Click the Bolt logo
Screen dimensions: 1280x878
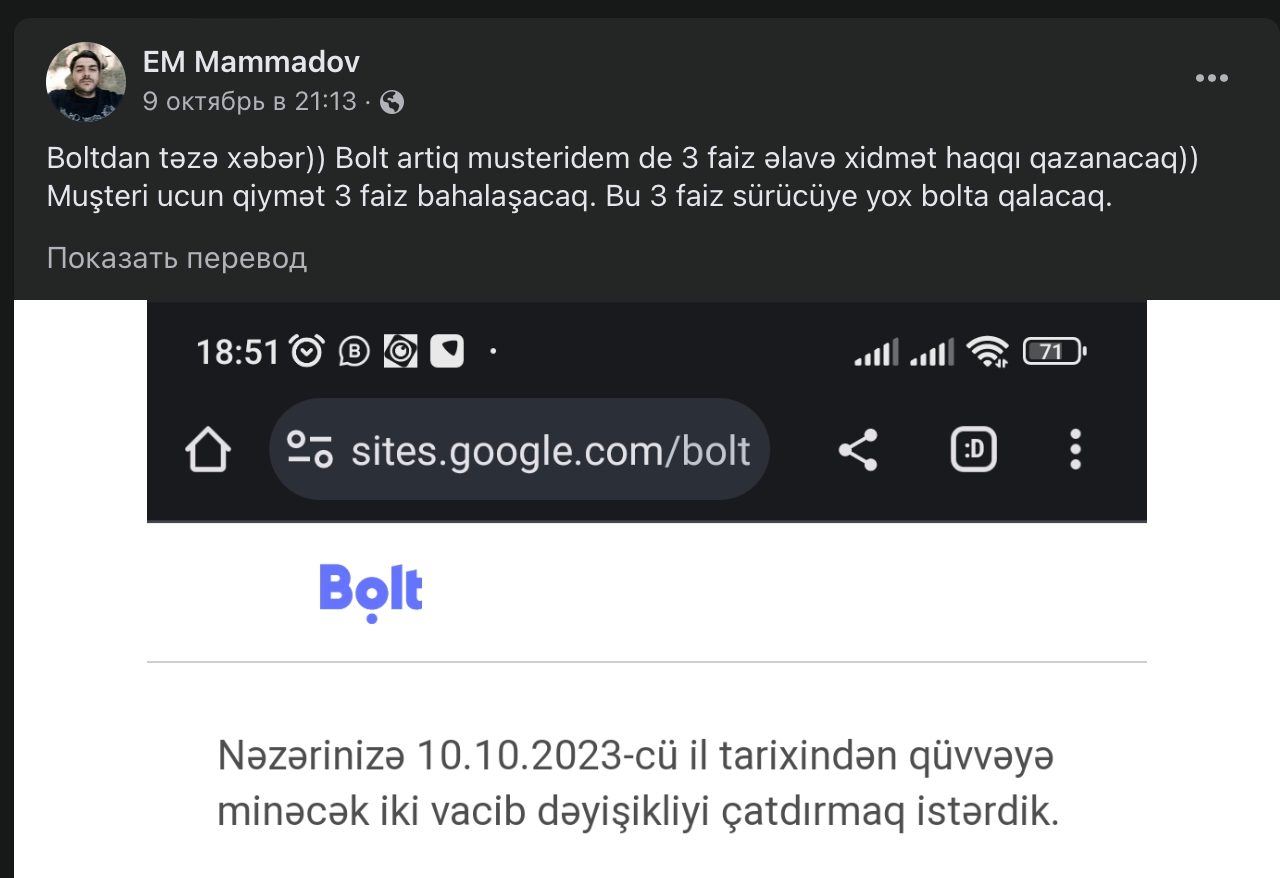(371, 590)
